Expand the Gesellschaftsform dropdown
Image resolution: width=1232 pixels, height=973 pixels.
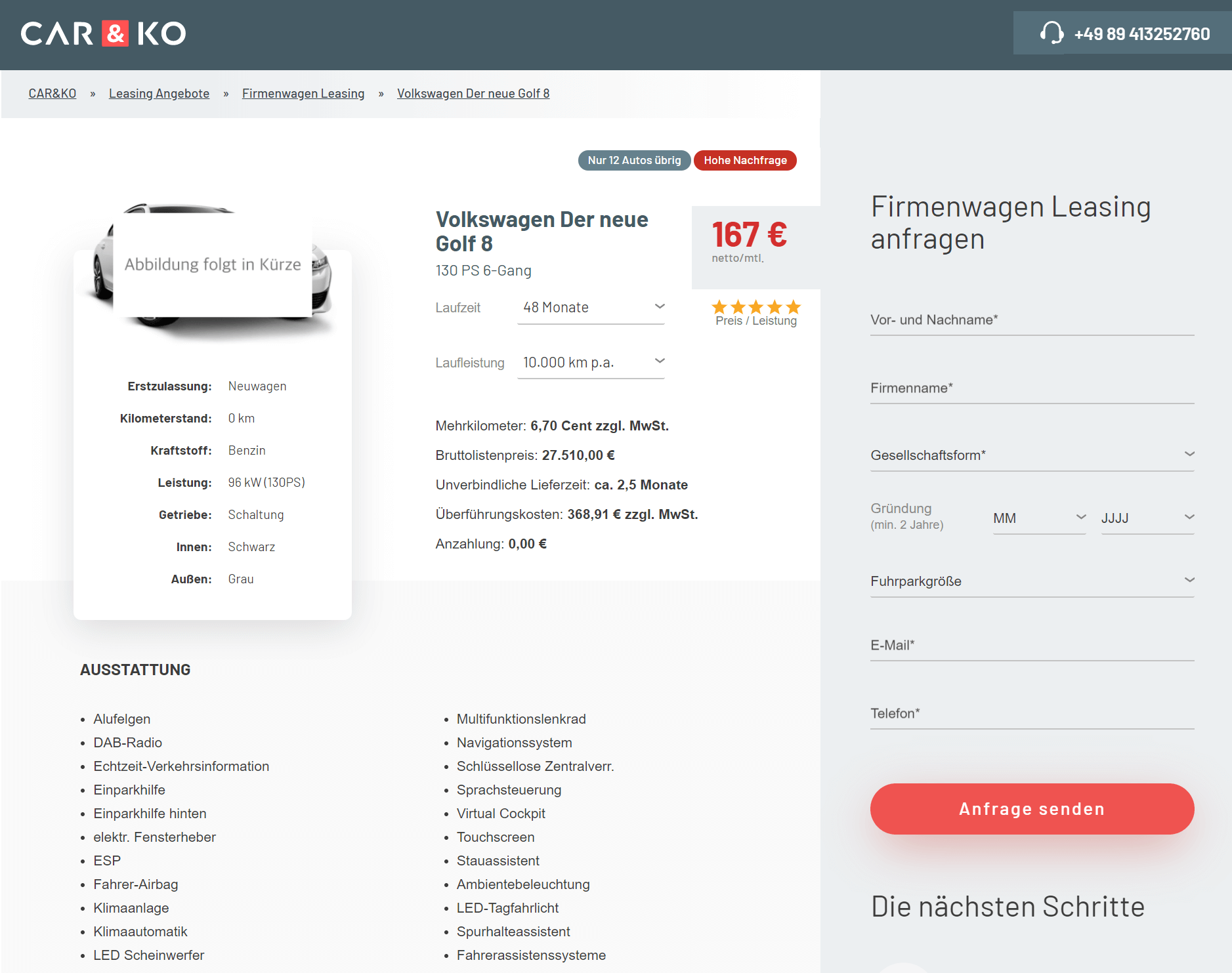[x=1032, y=455]
